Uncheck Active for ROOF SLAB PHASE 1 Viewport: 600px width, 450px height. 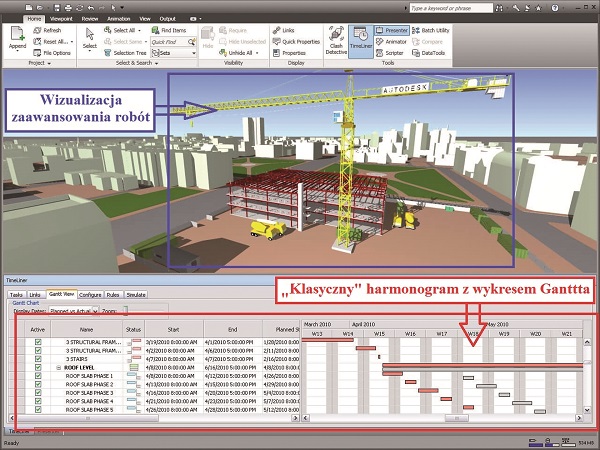[x=38, y=376]
